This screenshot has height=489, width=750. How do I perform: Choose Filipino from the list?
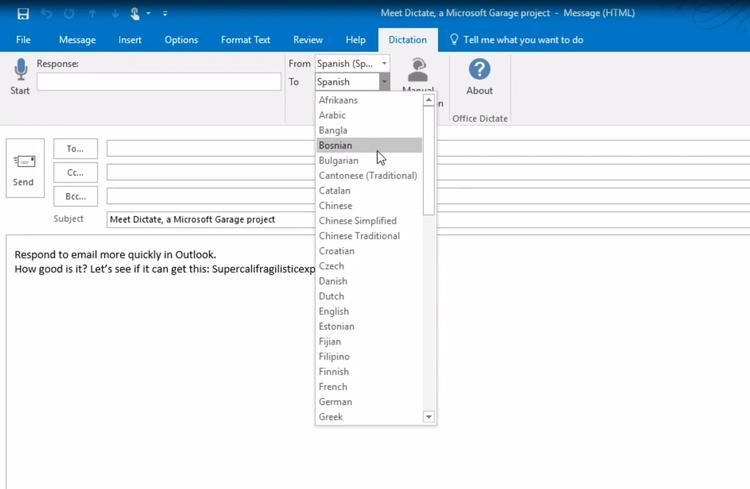click(x=369, y=356)
